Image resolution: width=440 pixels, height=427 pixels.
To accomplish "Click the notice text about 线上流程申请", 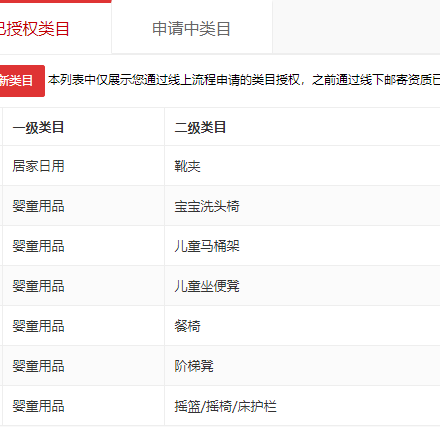I will coord(244,80).
